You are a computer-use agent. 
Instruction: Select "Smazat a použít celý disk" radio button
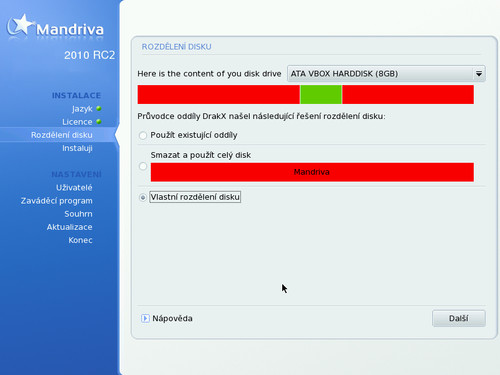[x=143, y=166]
